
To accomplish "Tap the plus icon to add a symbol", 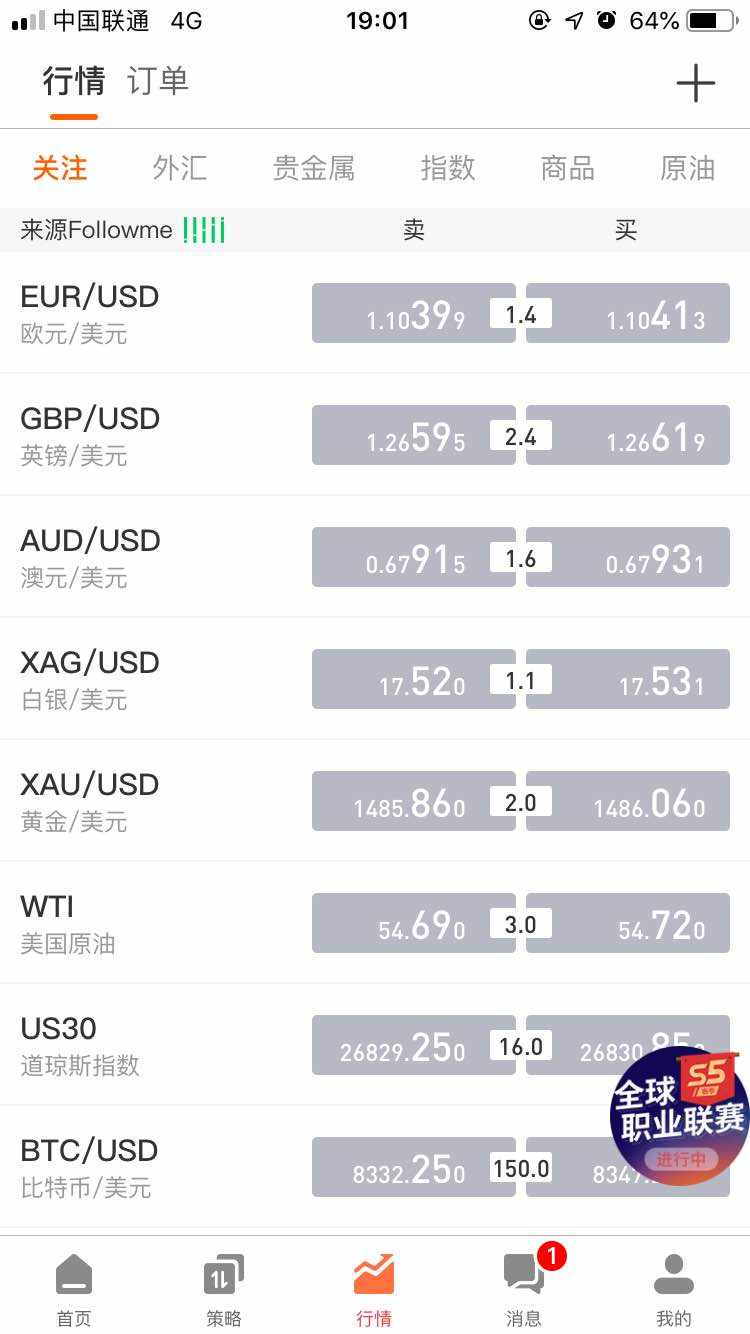I will click(x=695, y=83).
